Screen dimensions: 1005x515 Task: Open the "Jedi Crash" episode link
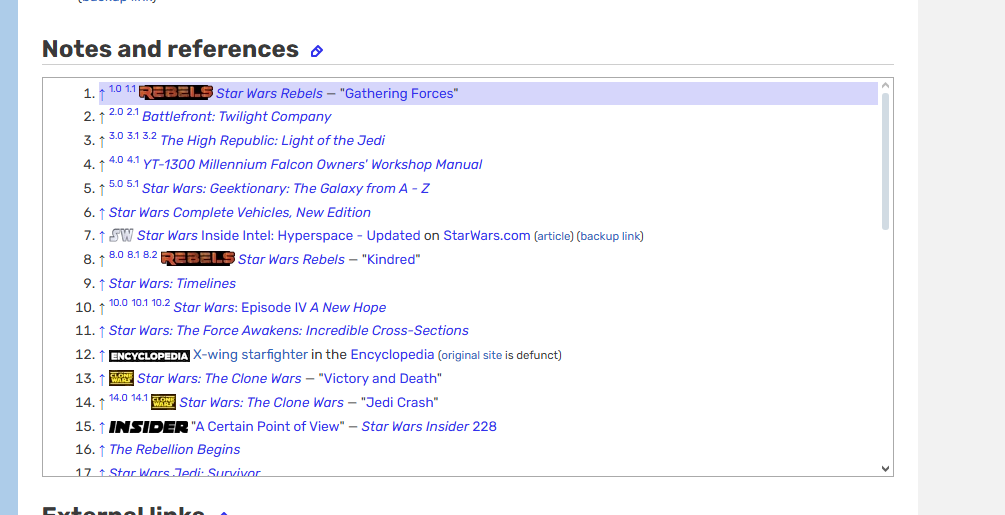click(x=399, y=402)
